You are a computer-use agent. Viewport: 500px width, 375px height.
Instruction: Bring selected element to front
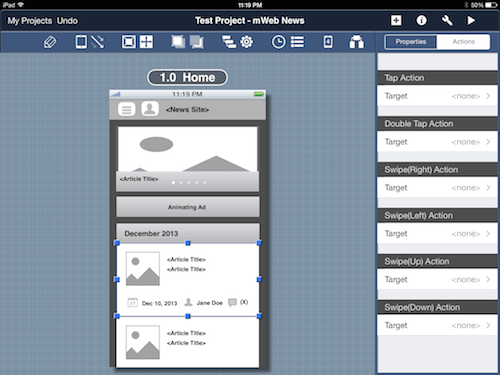[x=178, y=42]
